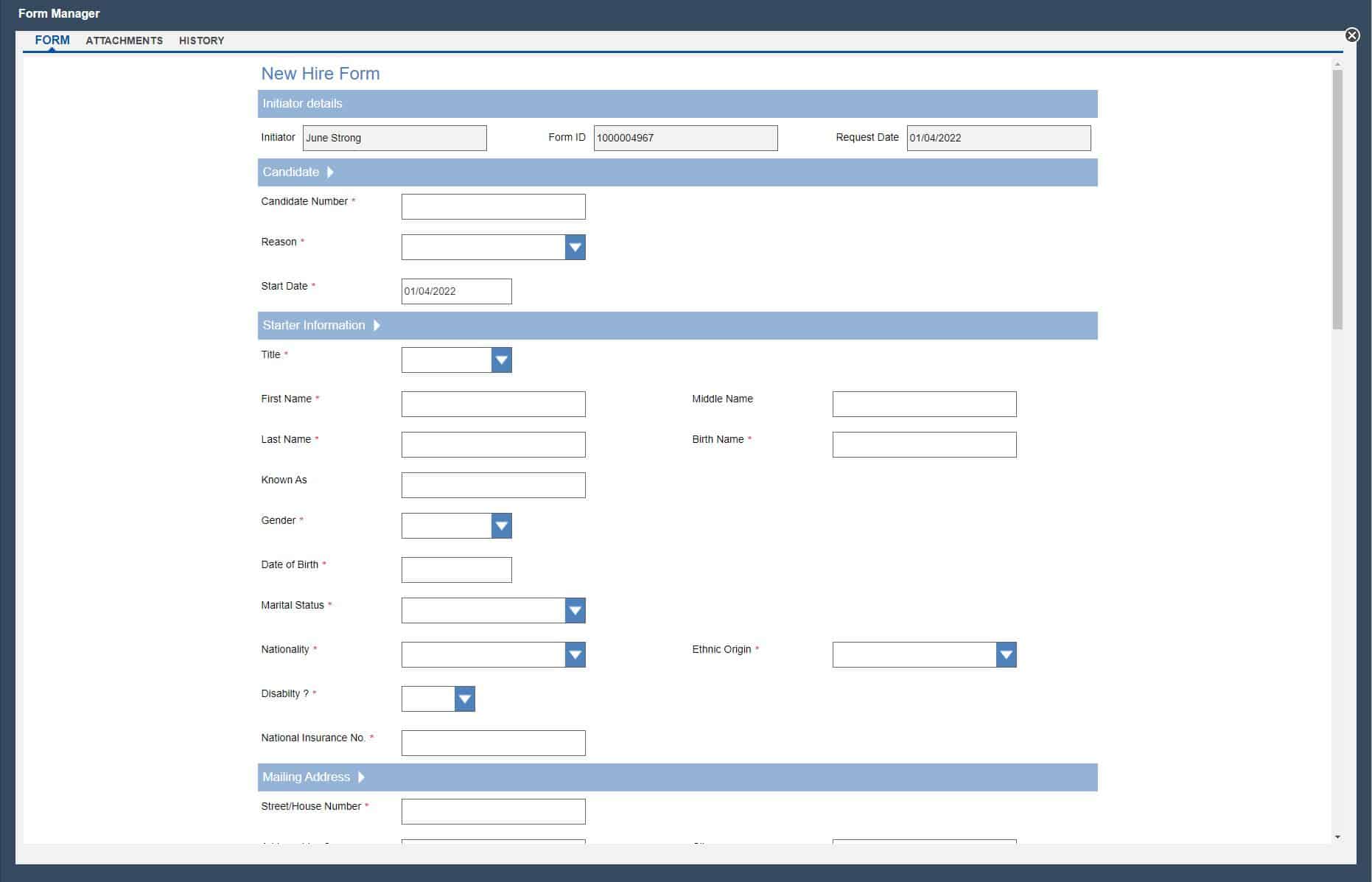
Task: Focus the First Name text box
Action: coord(493,405)
